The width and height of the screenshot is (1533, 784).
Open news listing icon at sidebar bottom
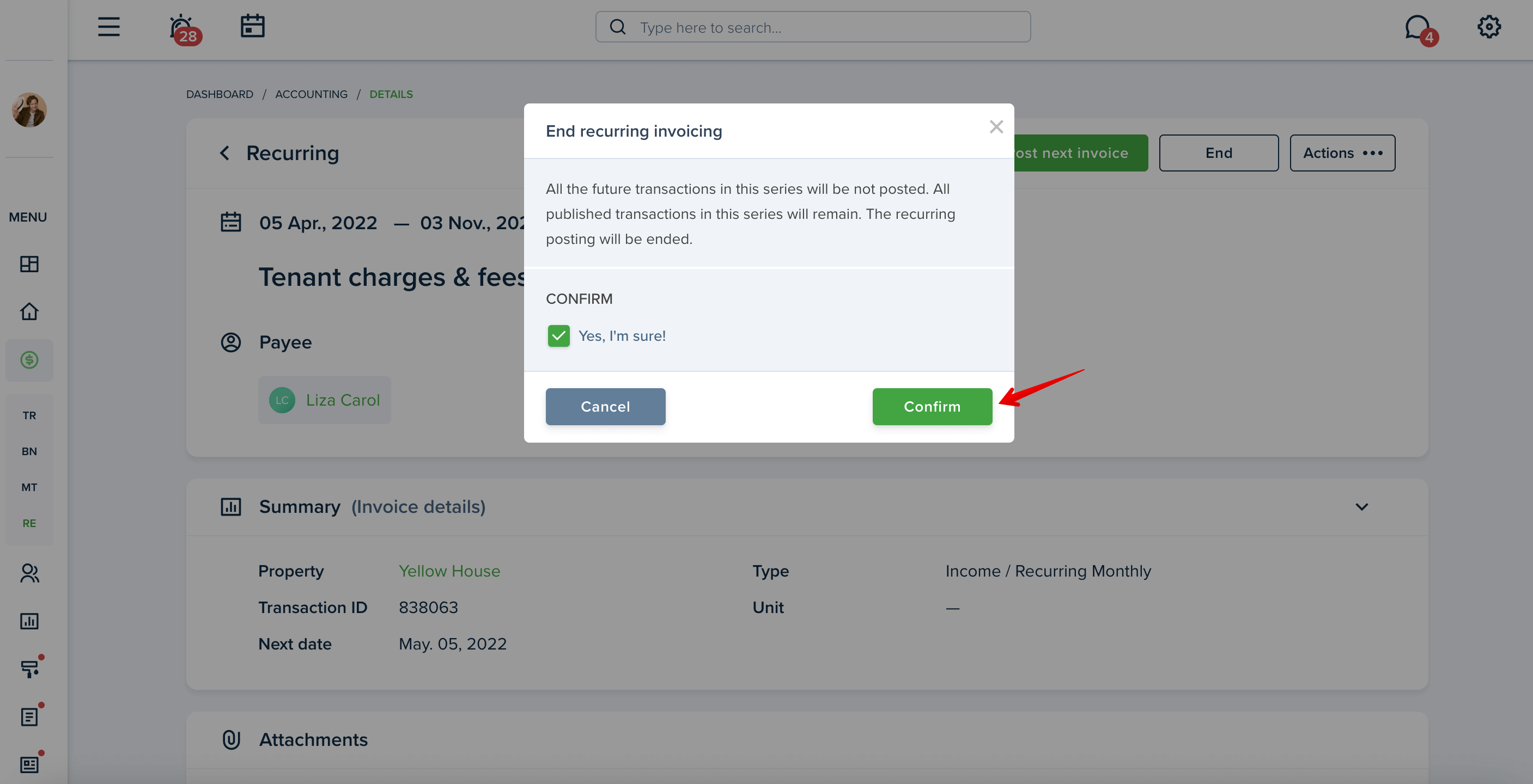(30, 764)
